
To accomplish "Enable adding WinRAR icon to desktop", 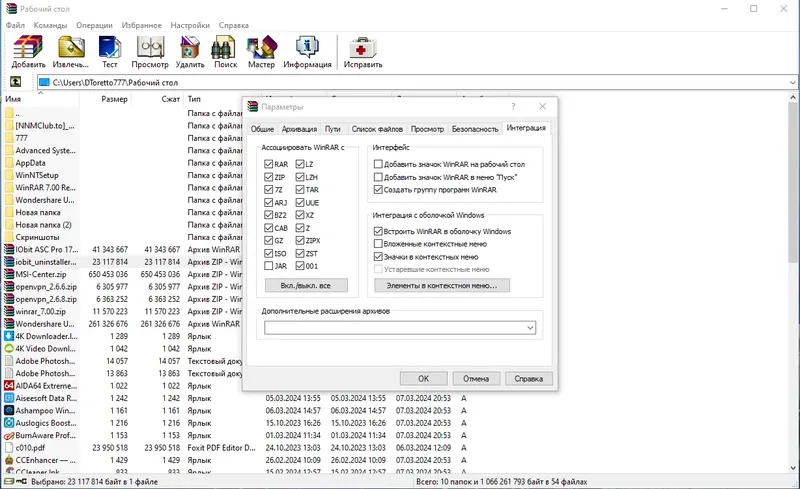I will click(x=378, y=164).
